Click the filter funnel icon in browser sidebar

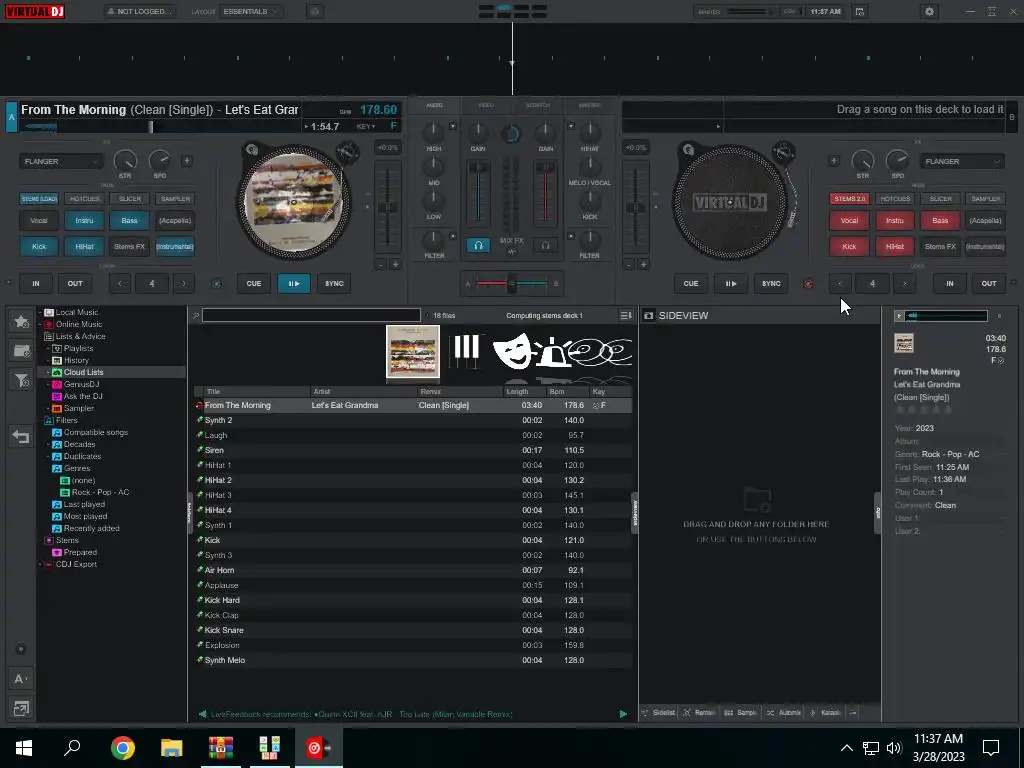(x=21, y=380)
